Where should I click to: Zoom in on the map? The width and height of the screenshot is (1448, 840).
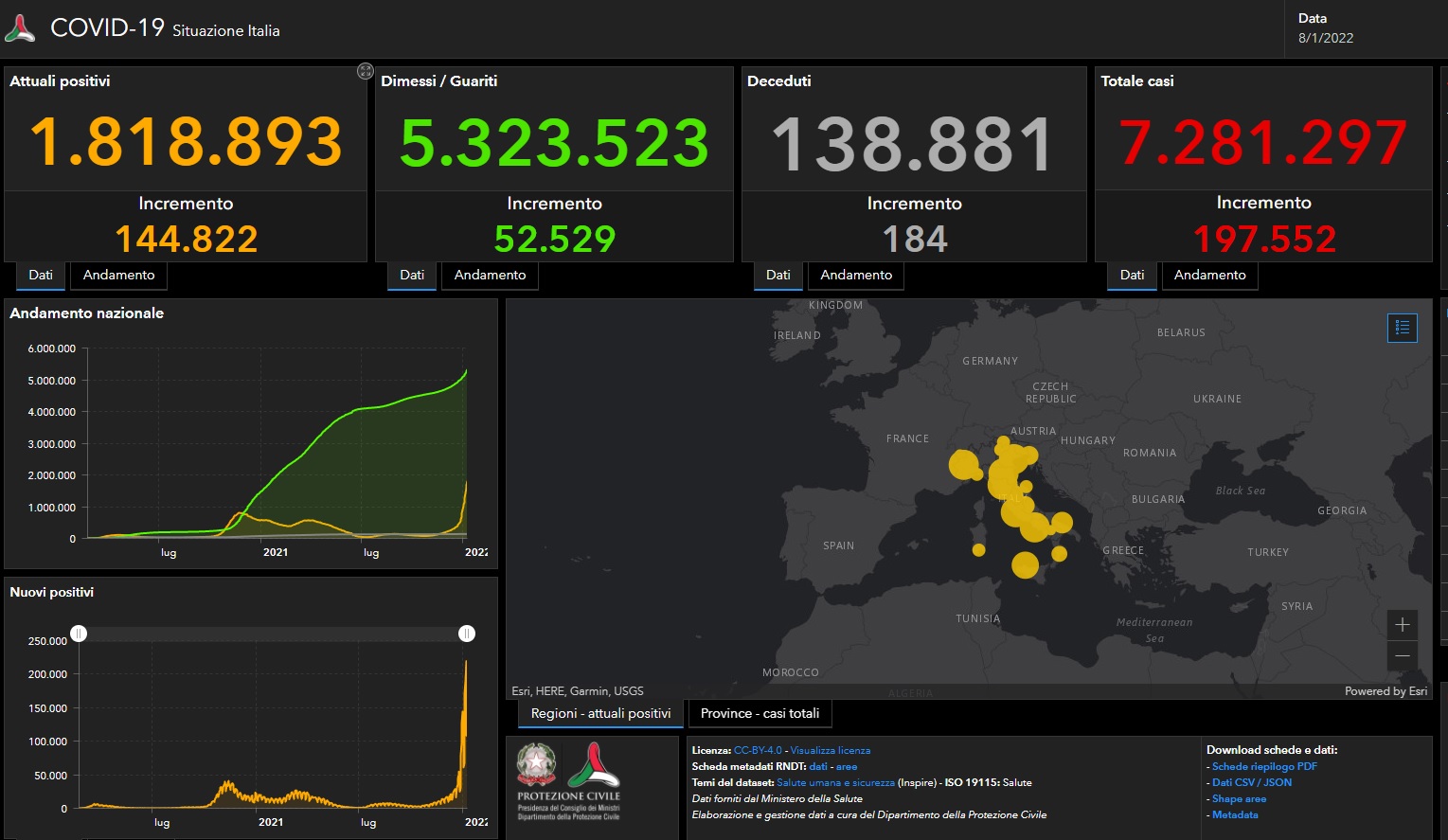[1402, 625]
